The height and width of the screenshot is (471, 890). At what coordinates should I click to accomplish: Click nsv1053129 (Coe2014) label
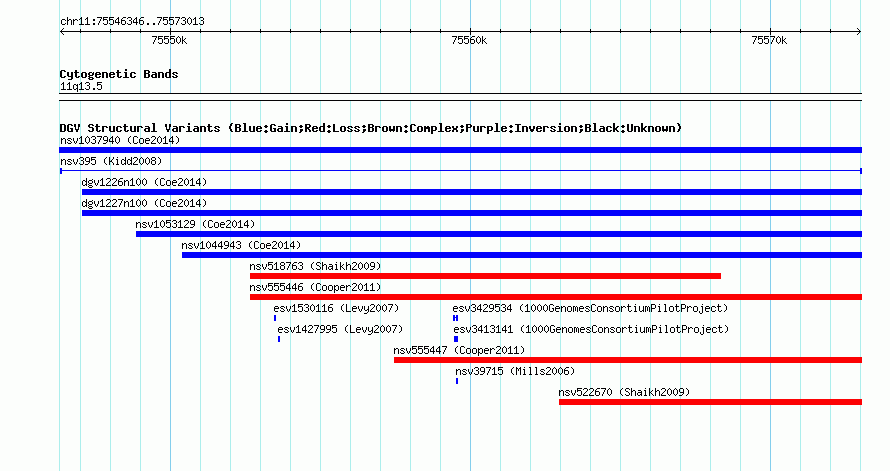pos(195,224)
